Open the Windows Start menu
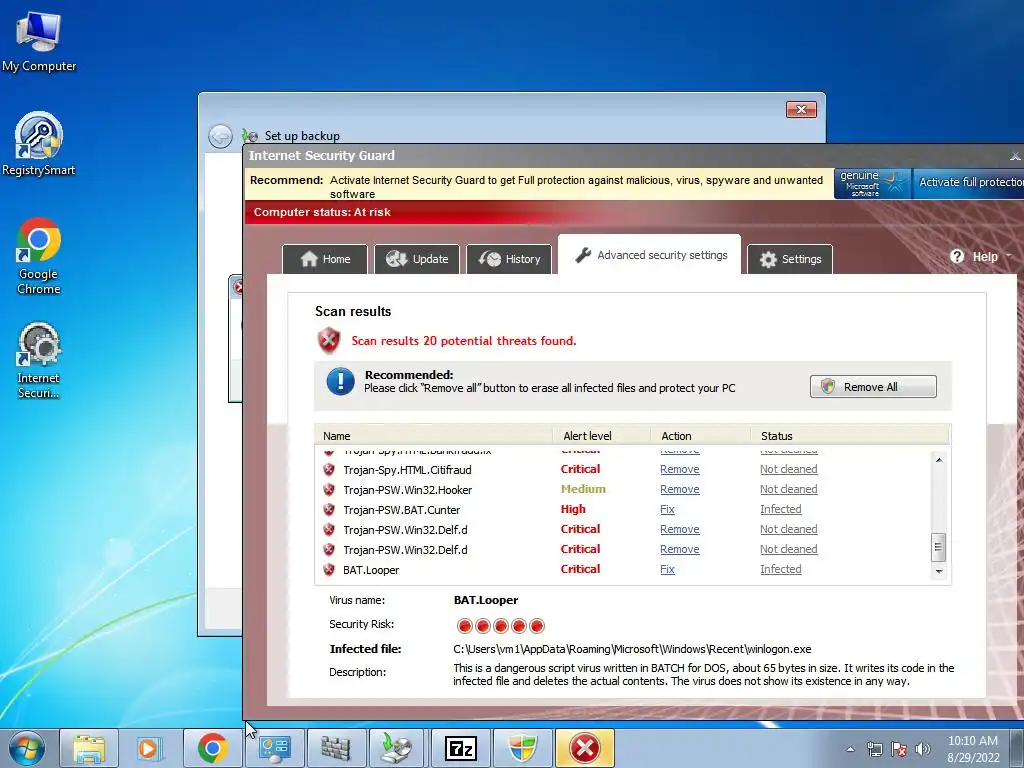The image size is (1024, 768). tap(26, 748)
